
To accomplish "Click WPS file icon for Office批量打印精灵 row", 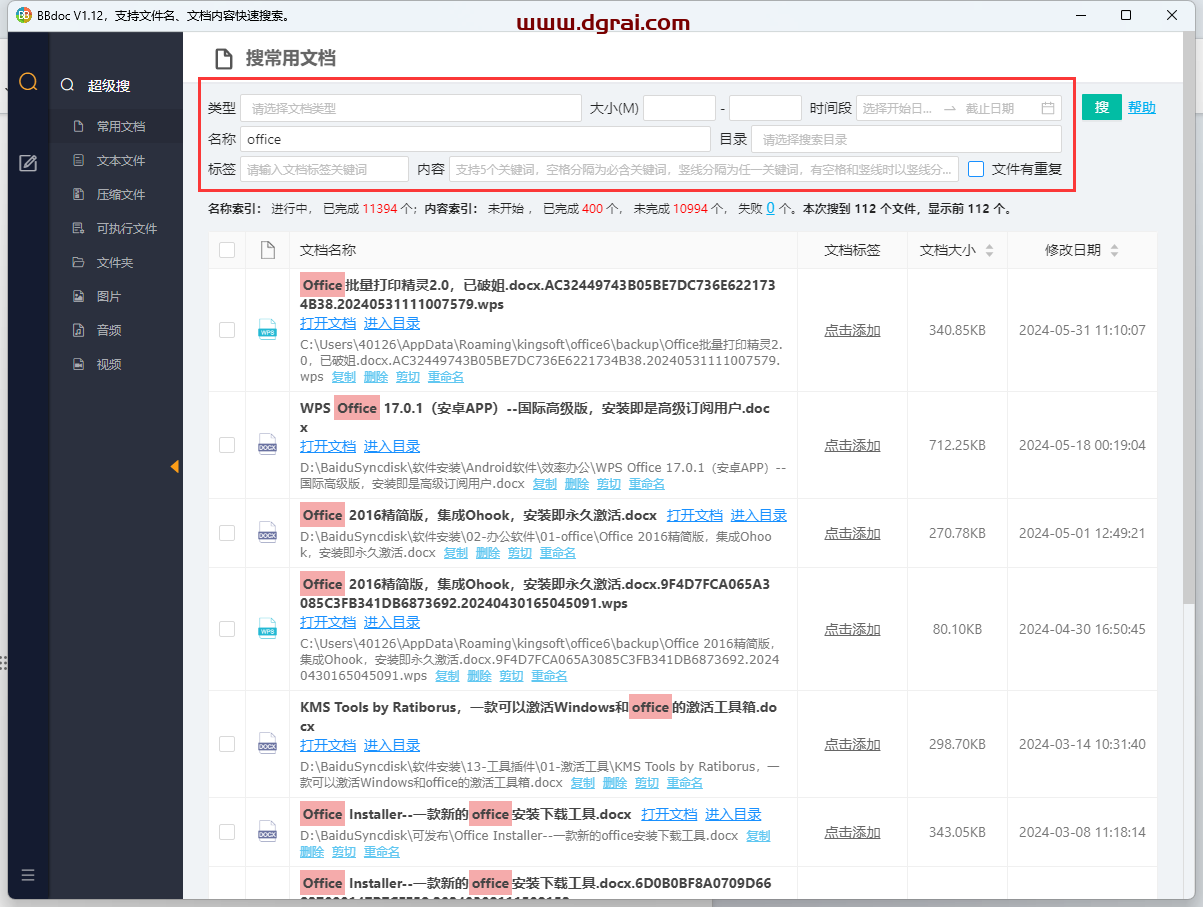I will (x=267, y=330).
